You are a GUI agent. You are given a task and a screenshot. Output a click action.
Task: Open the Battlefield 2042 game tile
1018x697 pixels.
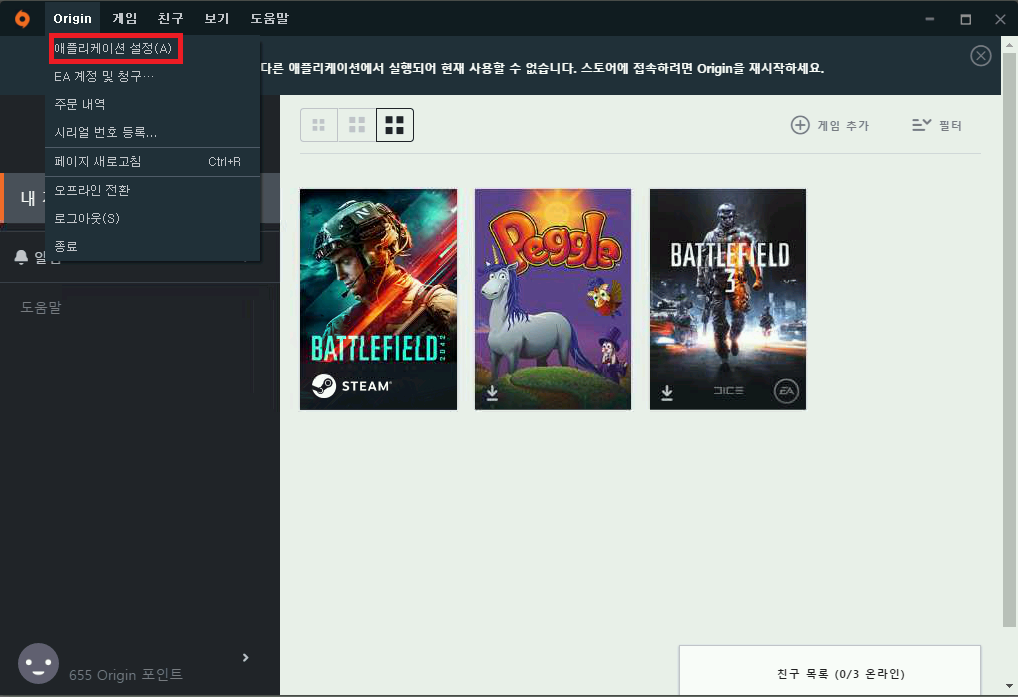pyautogui.click(x=379, y=299)
